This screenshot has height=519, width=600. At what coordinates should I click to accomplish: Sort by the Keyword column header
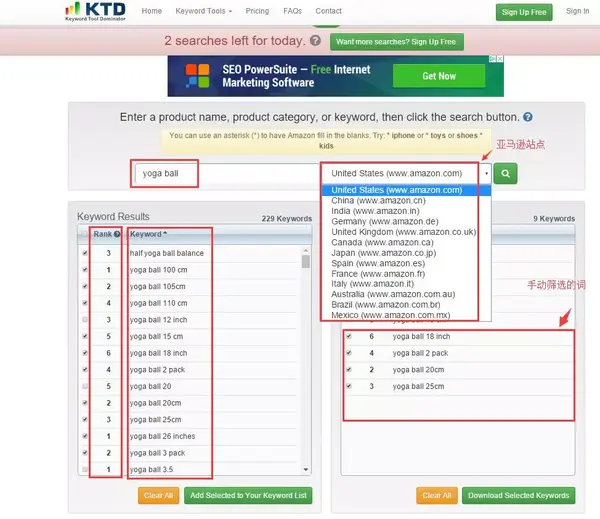148,234
